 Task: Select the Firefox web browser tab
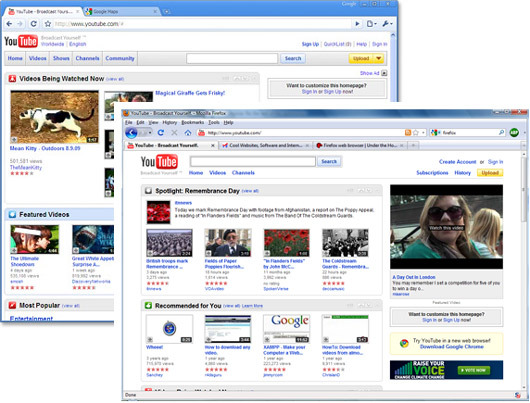point(359,145)
